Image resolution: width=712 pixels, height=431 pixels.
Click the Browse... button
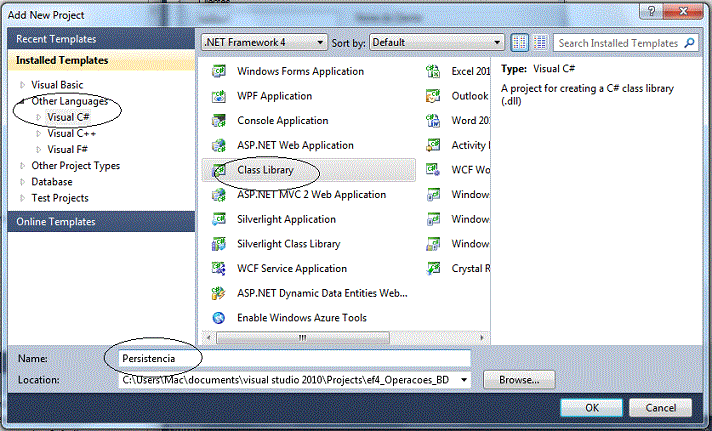(x=519, y=380)
